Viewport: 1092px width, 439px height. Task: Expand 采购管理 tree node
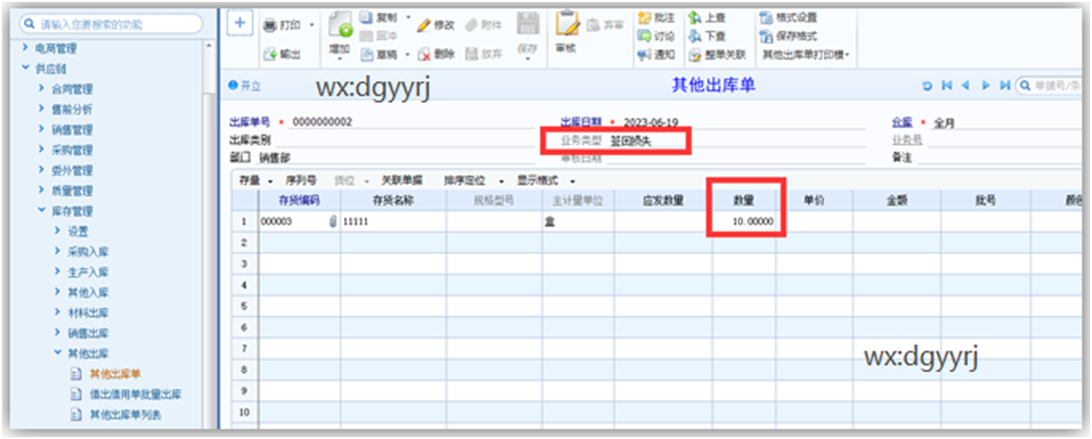click(x=42, y=150)
